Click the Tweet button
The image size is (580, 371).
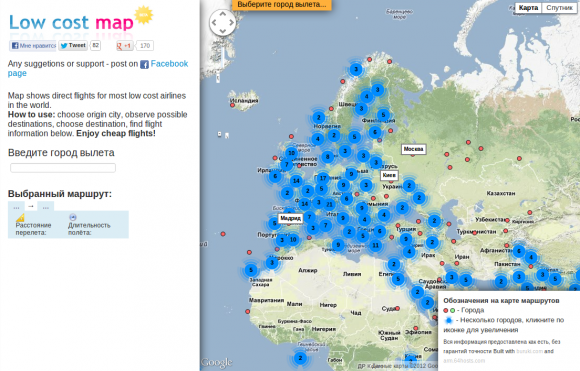point(73,45)
